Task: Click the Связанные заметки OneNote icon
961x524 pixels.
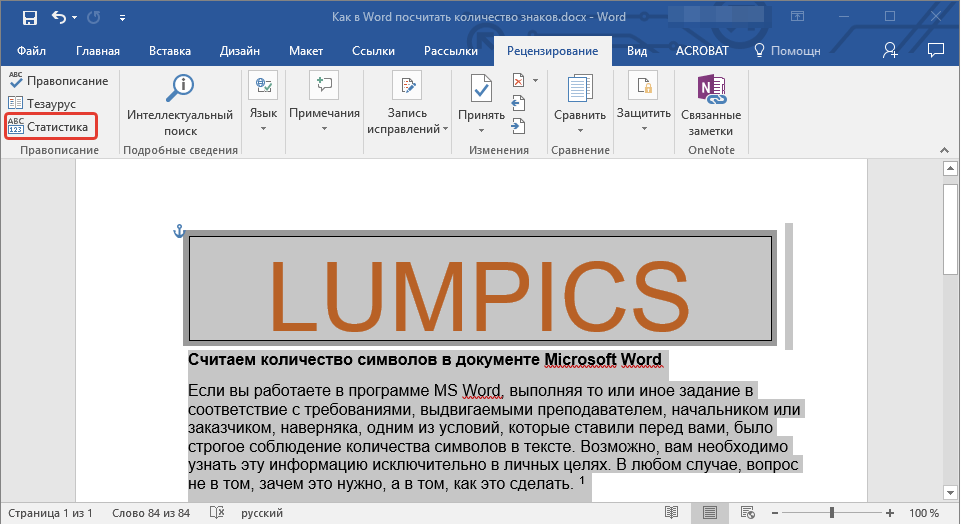Action: pyautogui.click(x=711, y=110)
